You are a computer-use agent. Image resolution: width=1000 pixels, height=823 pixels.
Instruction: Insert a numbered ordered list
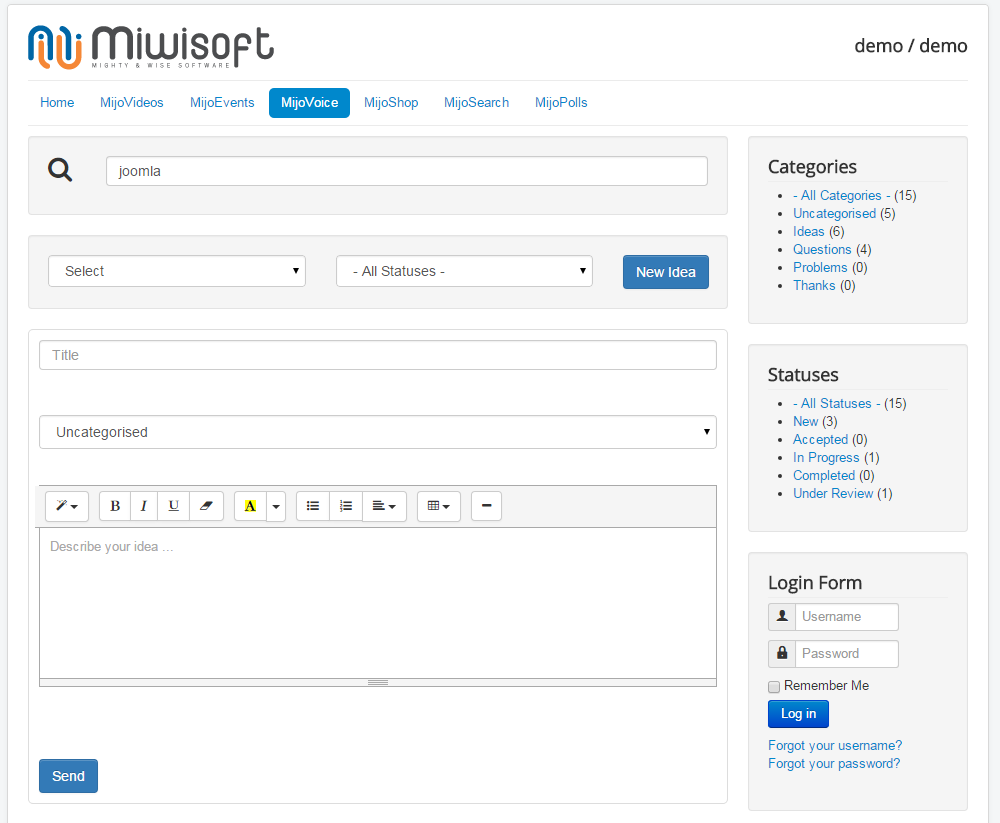tap(346, 506)
